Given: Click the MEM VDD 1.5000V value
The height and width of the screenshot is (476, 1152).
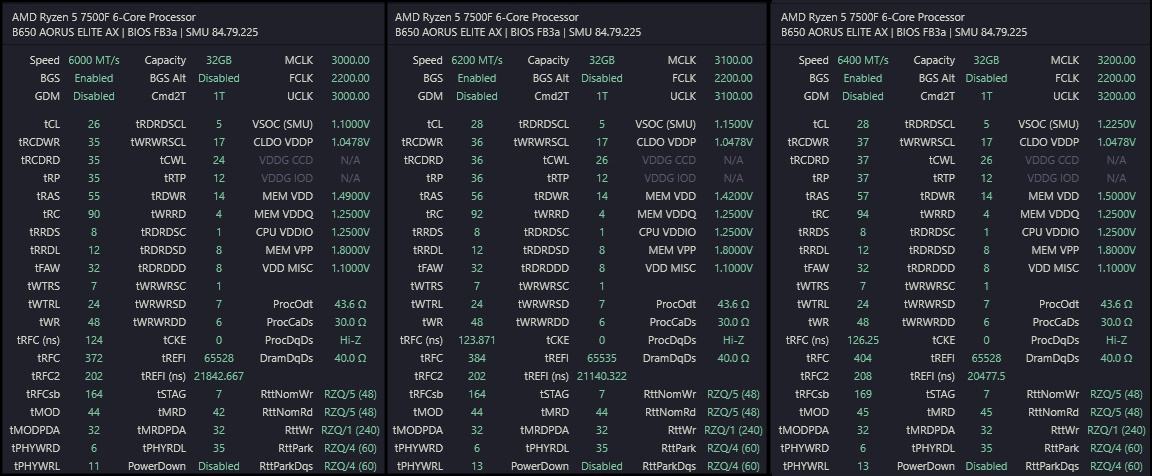Looking at the screenshot, I should pyautogui.click(x=1118, y=196).
